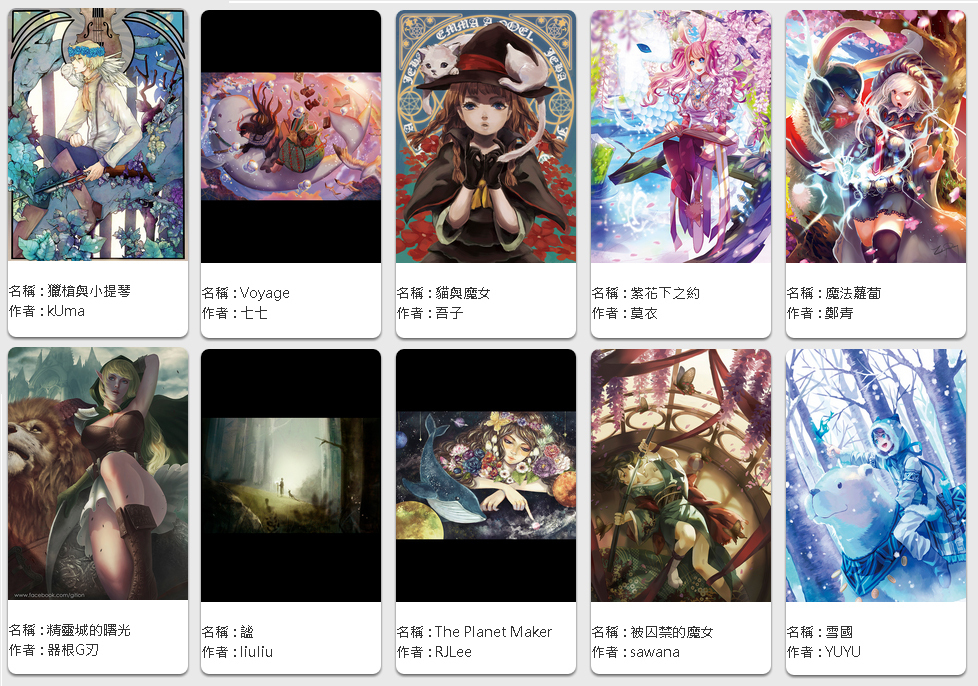Image resolution: width=978 pixels, height=686 pixels.
Task: Open the 紫花下之約 artwork image
Action: [680, 137]
